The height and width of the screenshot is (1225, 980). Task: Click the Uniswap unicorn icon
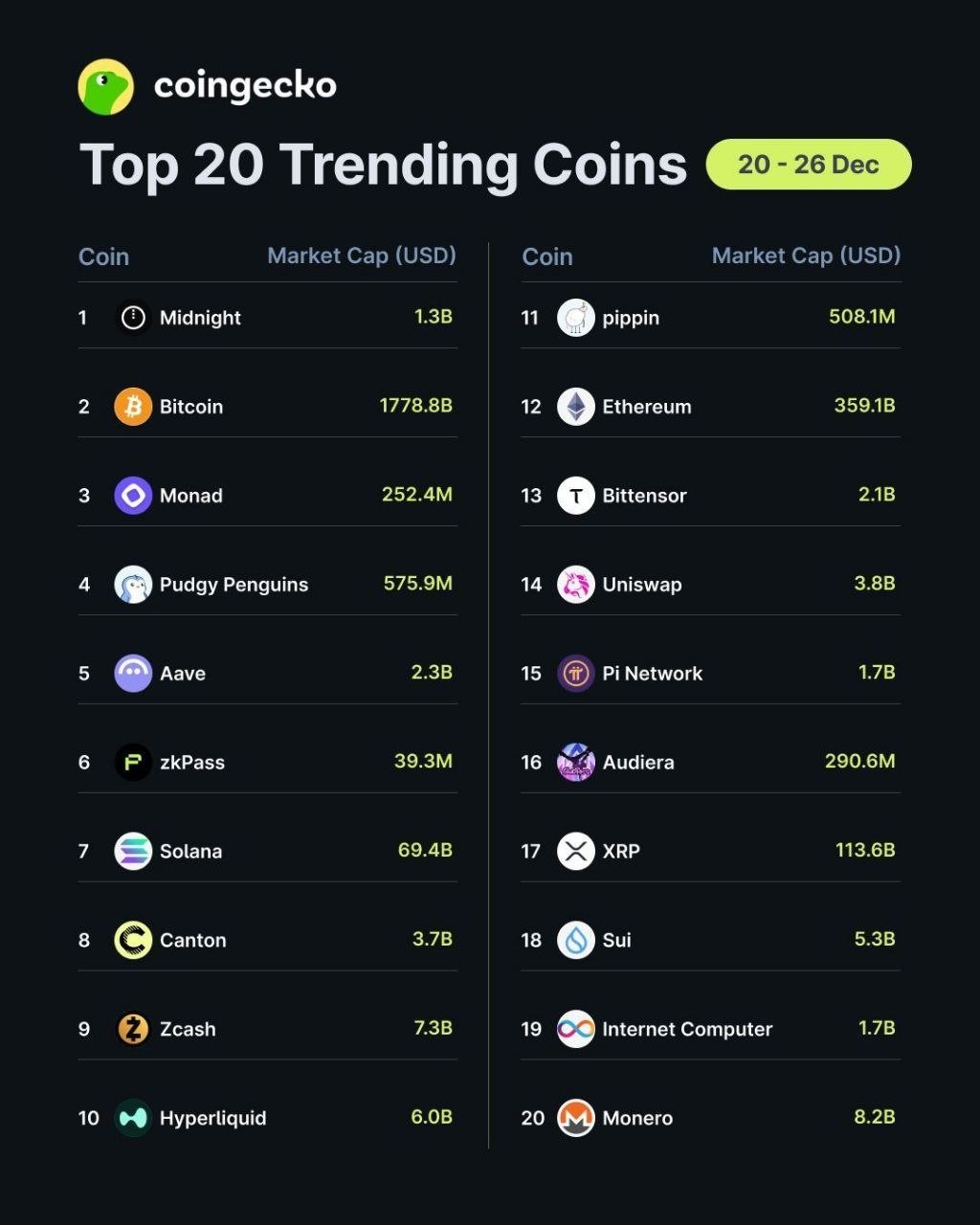click(x=576, y=585)
